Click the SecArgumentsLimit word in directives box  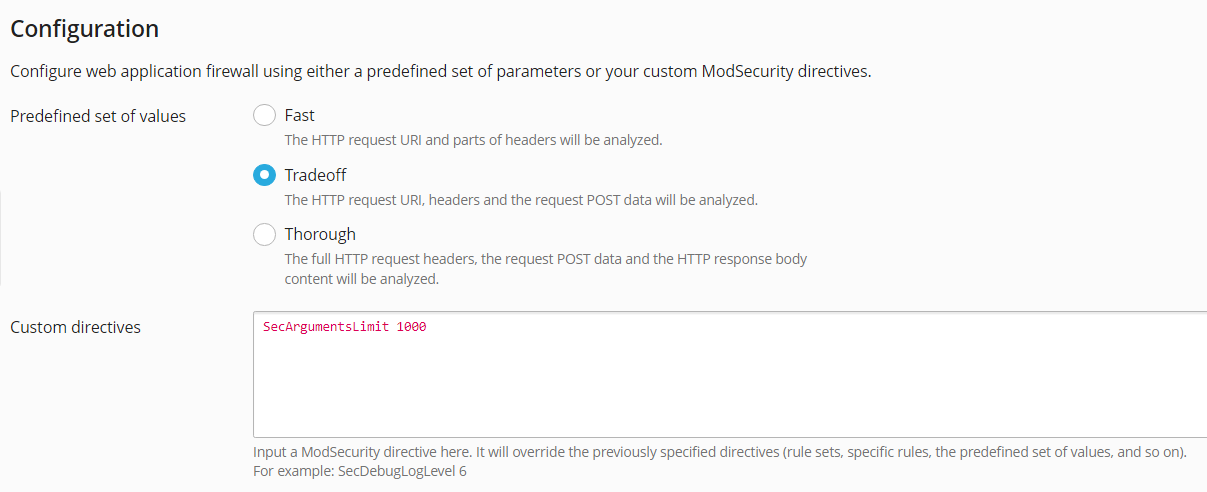pos(326,327)
